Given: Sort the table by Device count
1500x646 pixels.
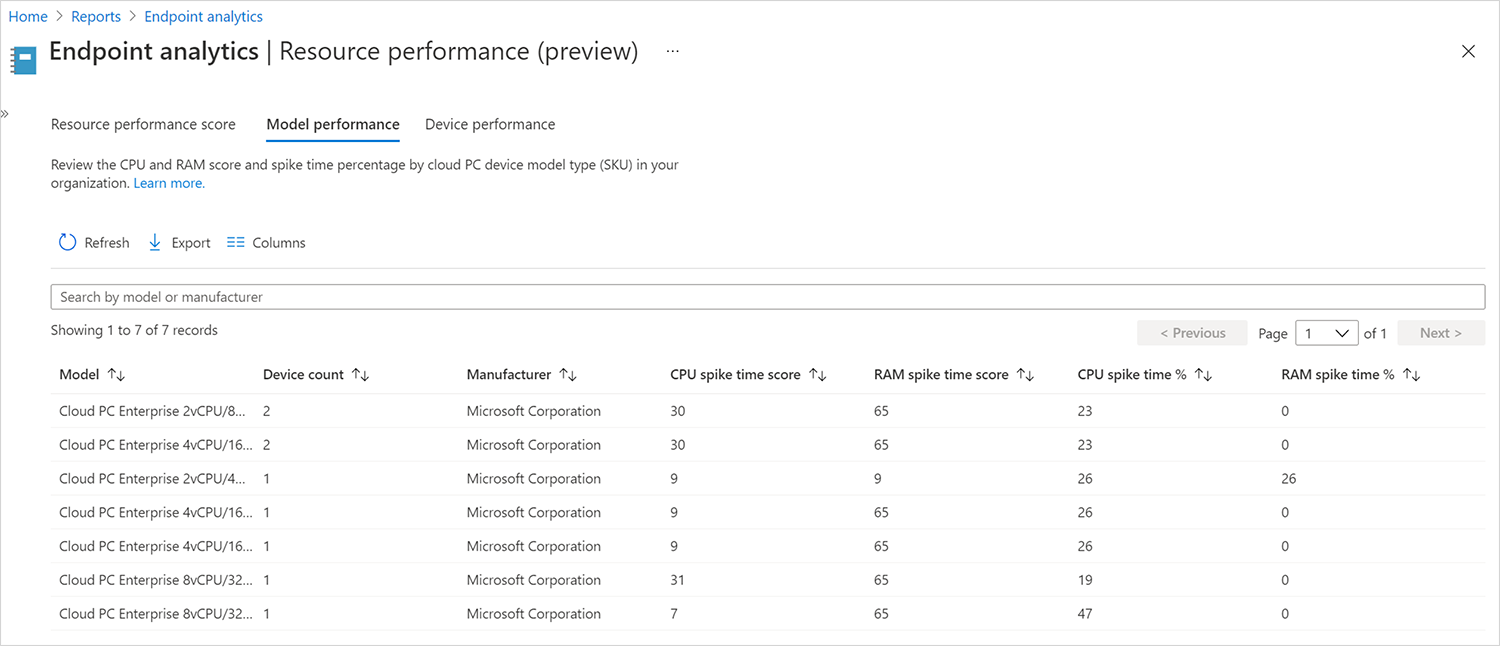Looking at the screenshot, I should tap(358, 373).
